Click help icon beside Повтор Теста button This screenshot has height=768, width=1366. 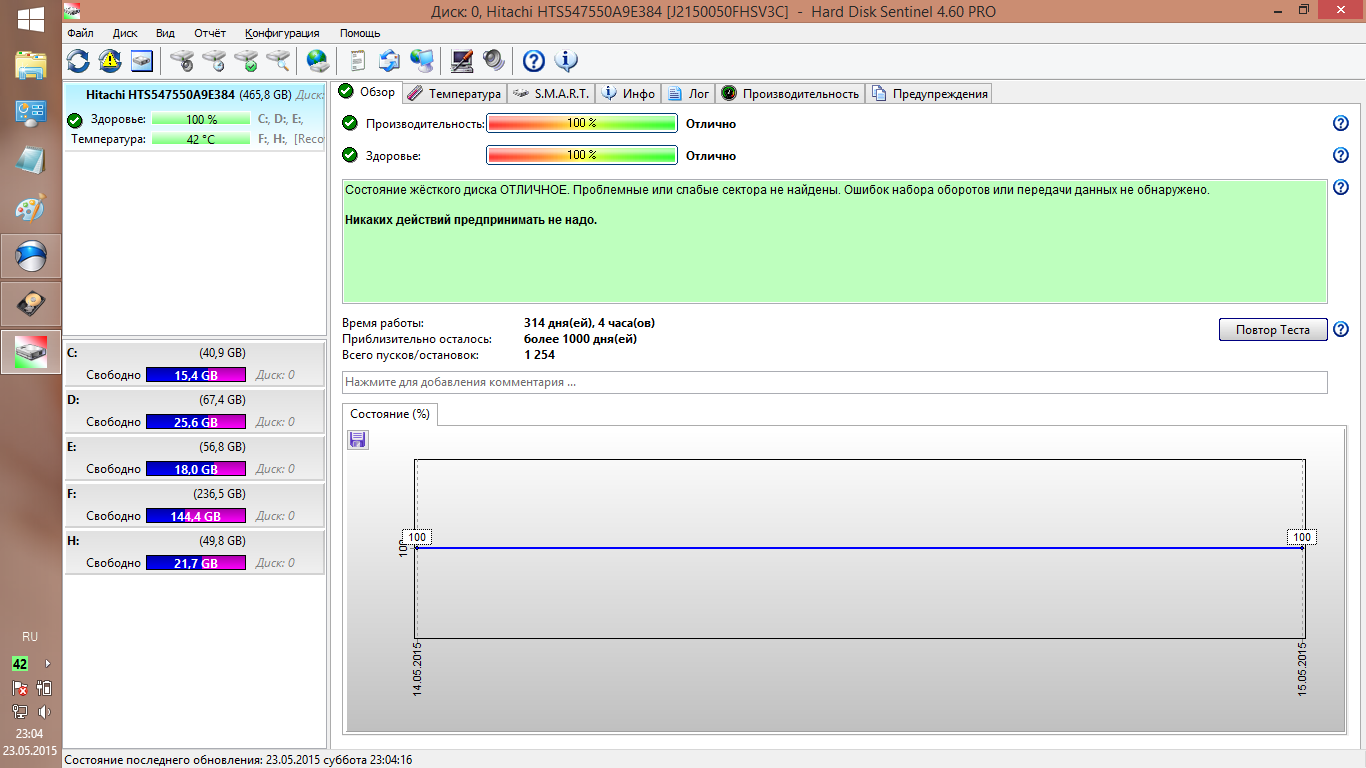pos(1341,329)
